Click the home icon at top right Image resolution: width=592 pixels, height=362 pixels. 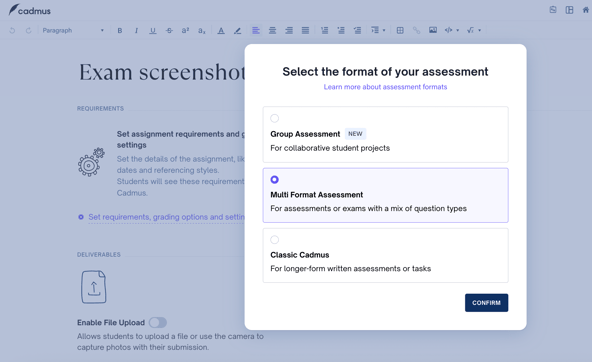(x=586, y=10)
